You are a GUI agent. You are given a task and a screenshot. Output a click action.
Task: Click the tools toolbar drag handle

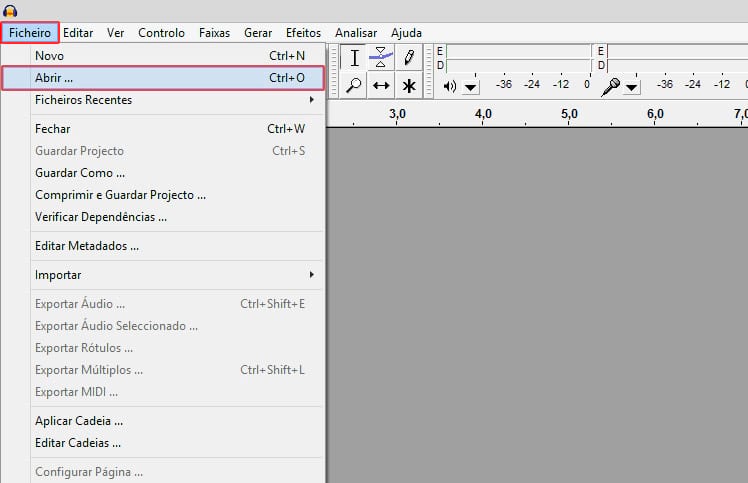pos(334,72)
